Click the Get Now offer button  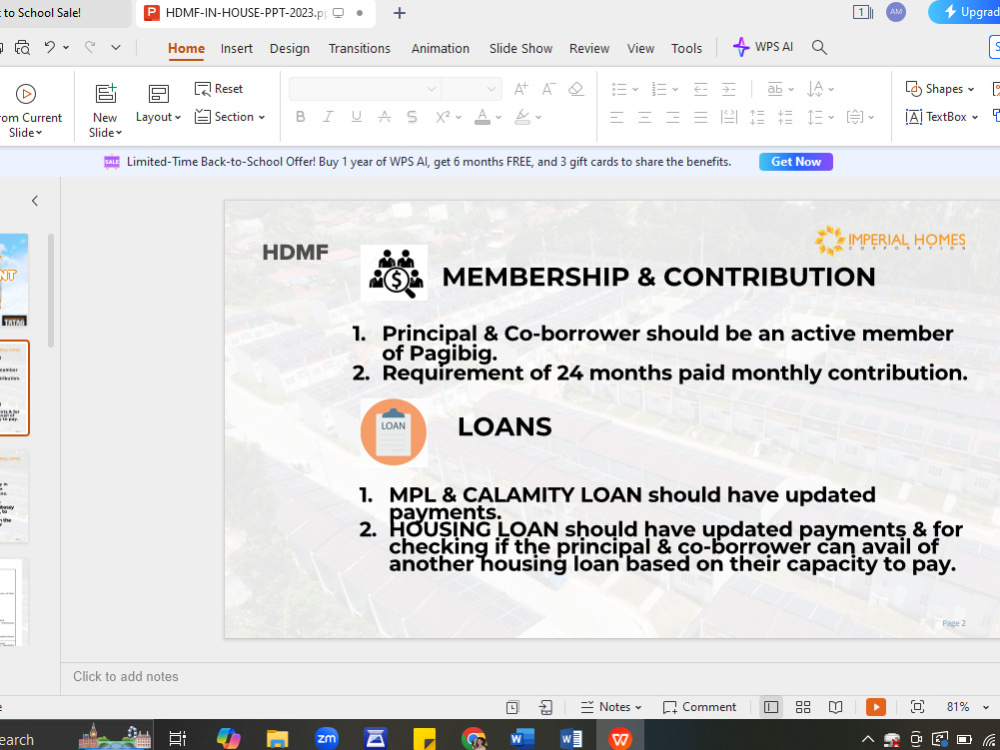796,162
